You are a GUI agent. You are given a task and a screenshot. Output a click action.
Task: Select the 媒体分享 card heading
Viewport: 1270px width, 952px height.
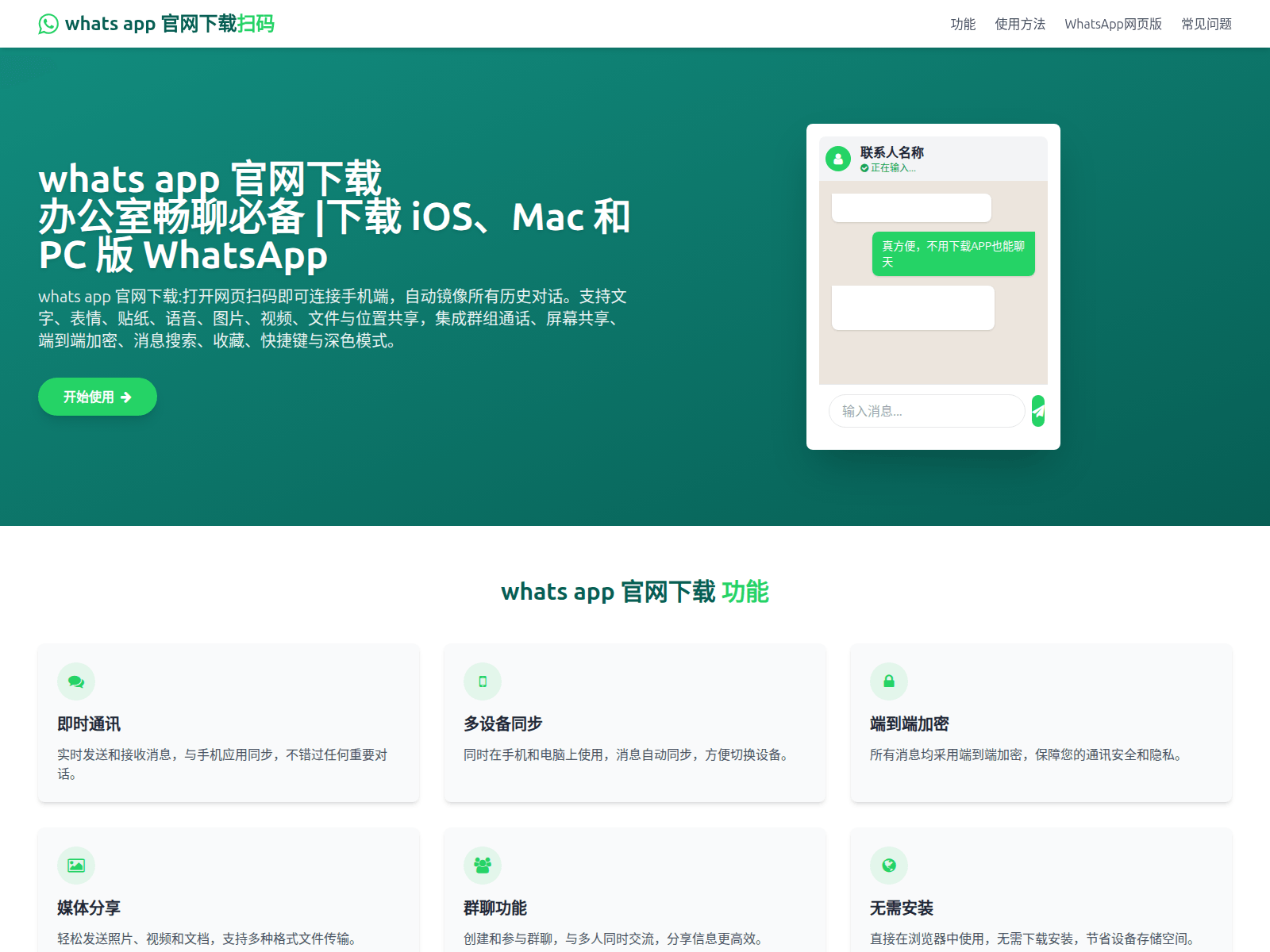(89, 908)
